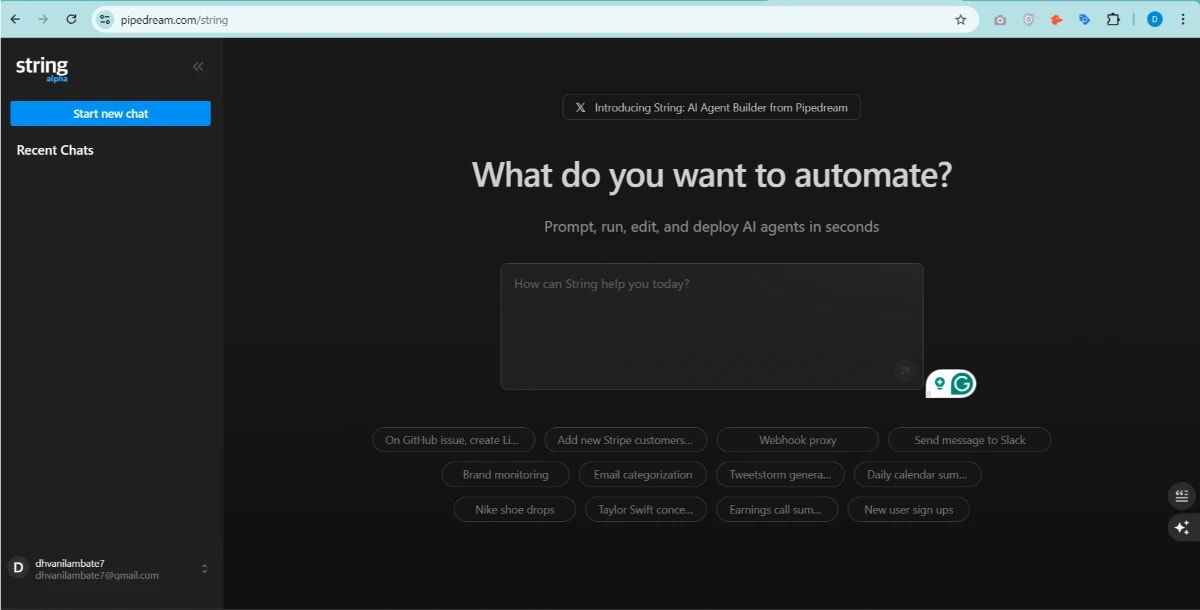Screen dimensions: 1200x610
Task: Open Chrome's three-dot menu
Action: click(x=1183, y=19)
